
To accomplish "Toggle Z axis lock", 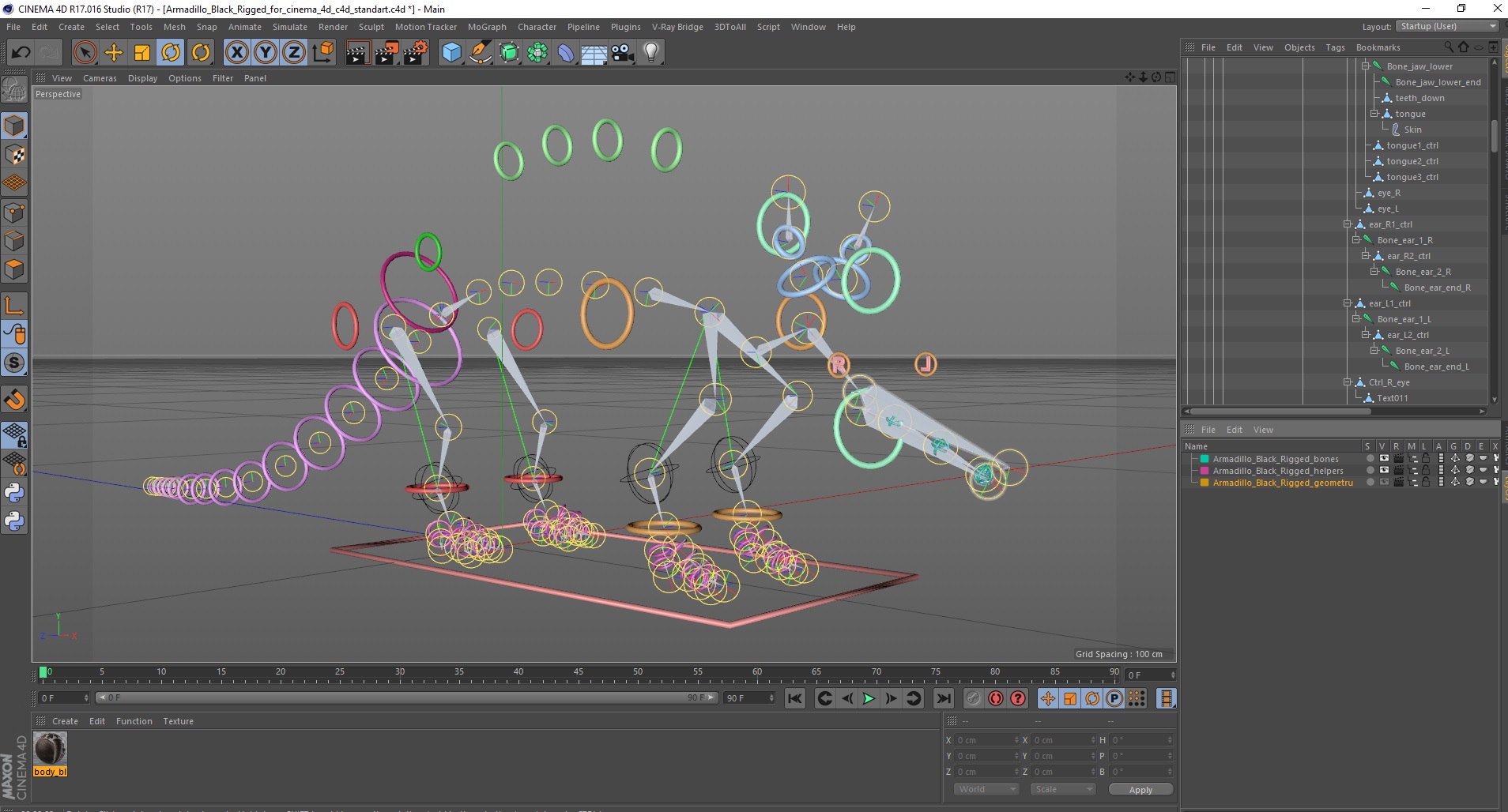I will pos(294,53).
